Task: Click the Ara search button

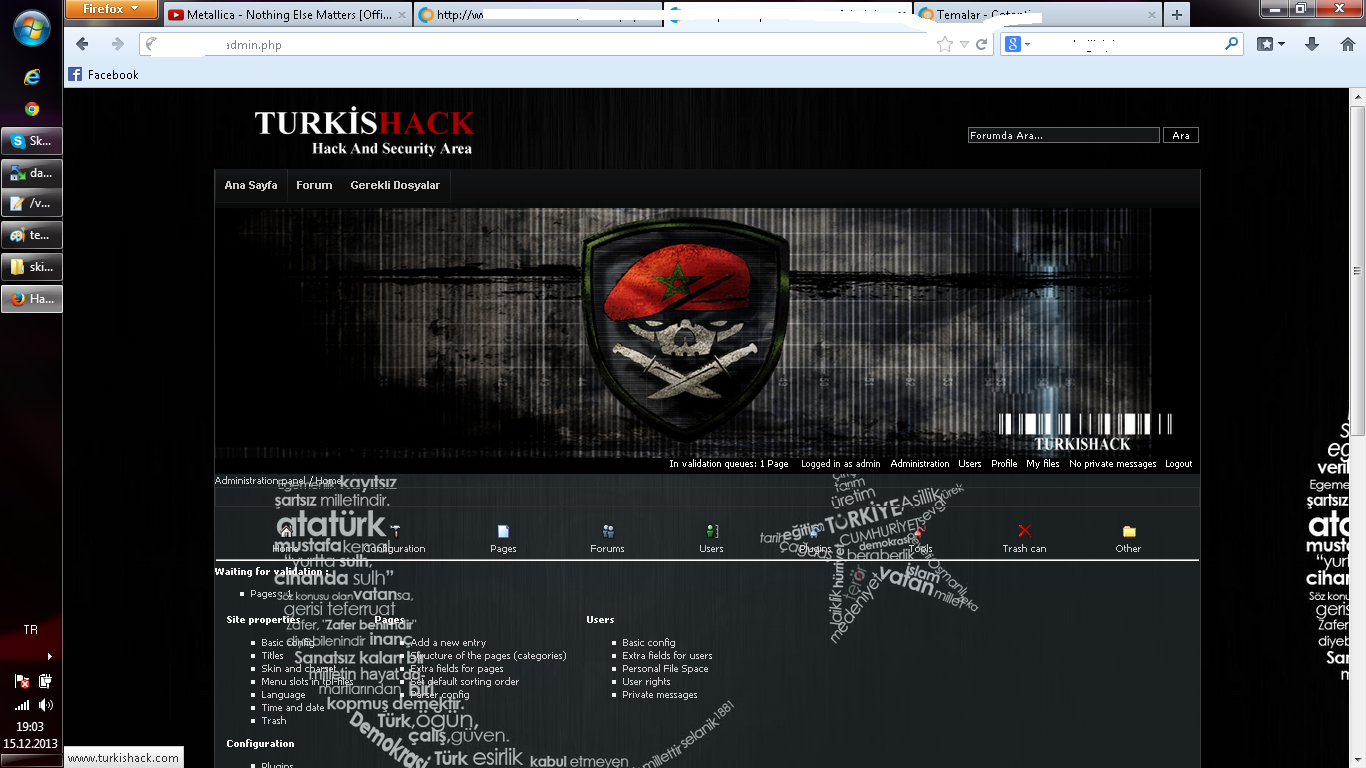Action: click(1181, 135)
